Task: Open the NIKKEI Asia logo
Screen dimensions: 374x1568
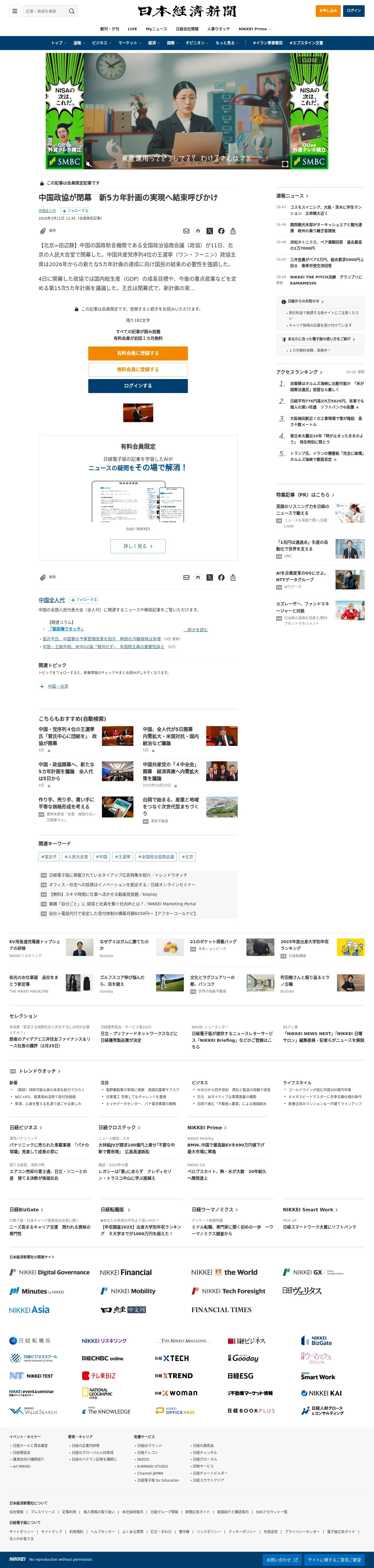Action: click(x=29, y=1309)
